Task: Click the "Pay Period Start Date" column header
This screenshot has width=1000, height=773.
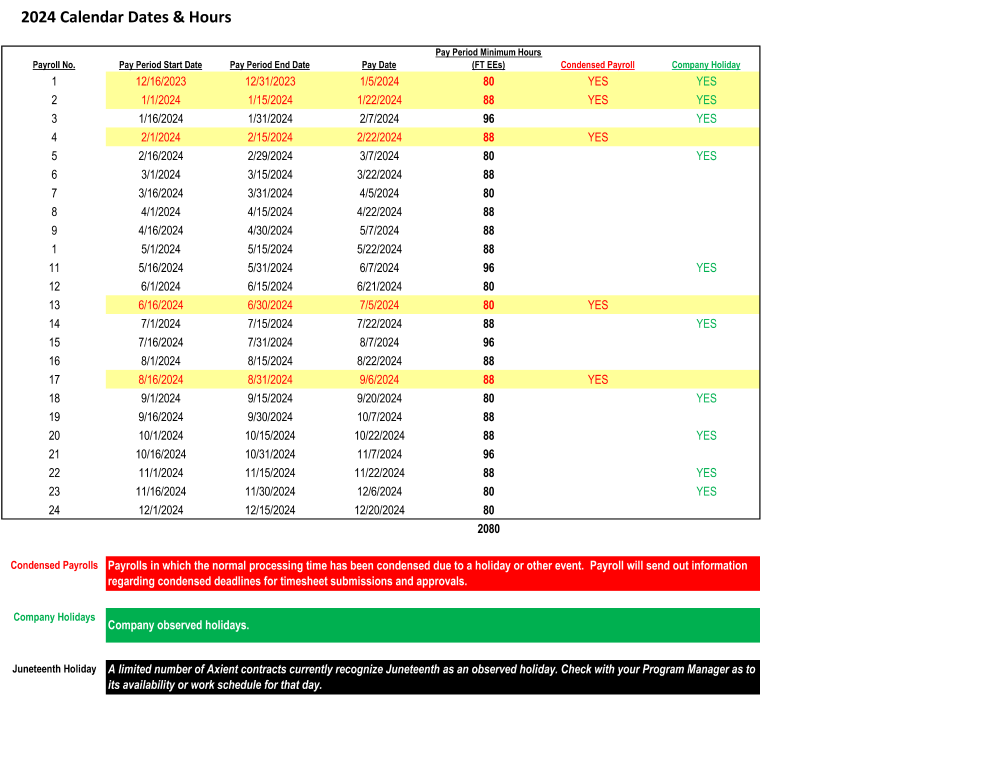Action: click(160, 64)
